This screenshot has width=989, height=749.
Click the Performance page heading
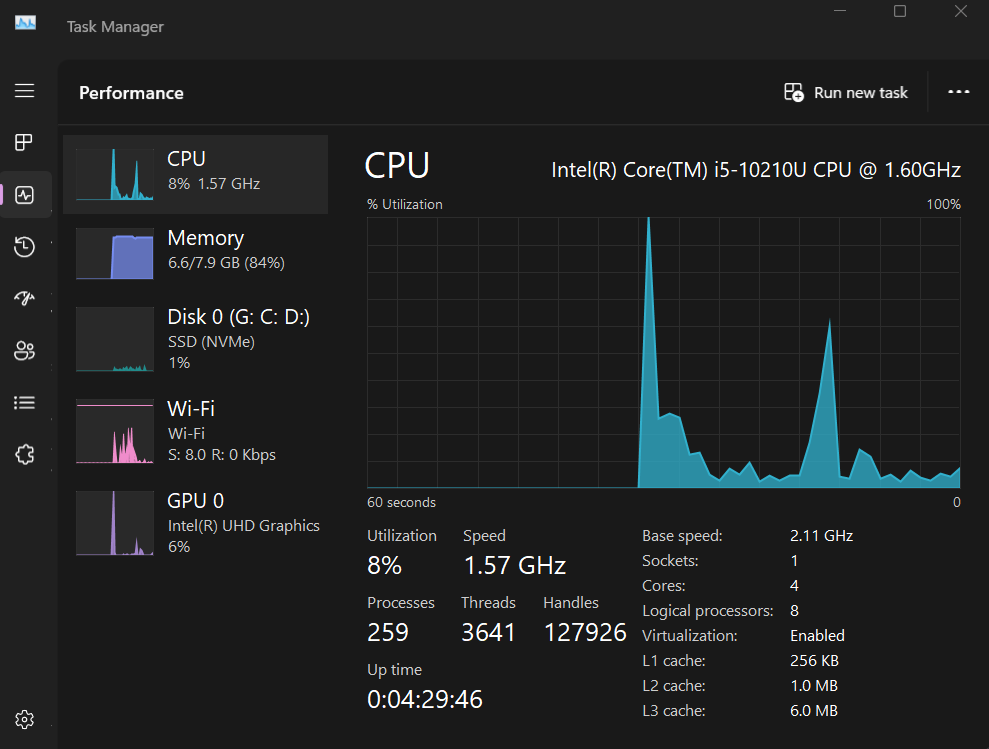pos(131,93)
